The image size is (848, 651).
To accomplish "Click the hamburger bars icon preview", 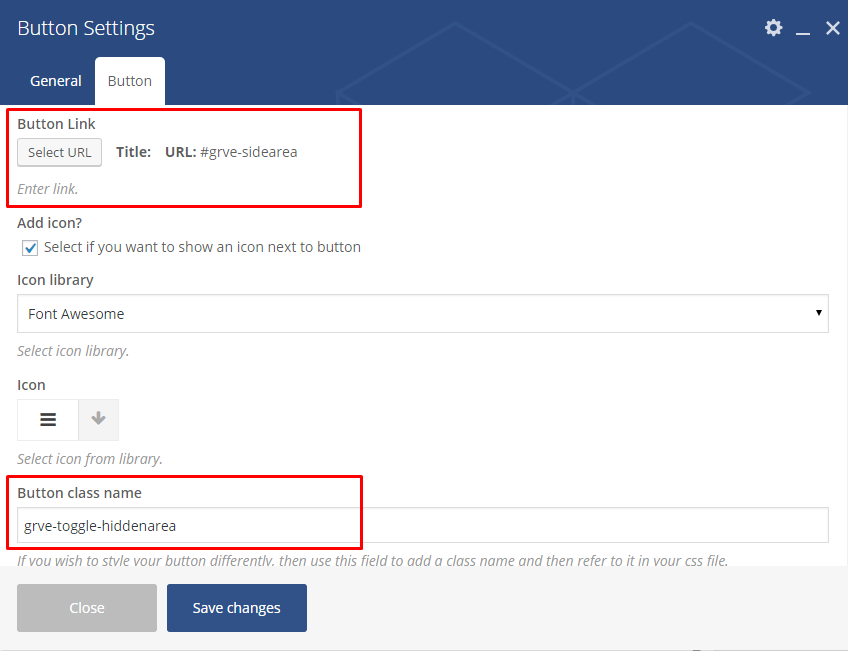I will [x=48, y=420].
